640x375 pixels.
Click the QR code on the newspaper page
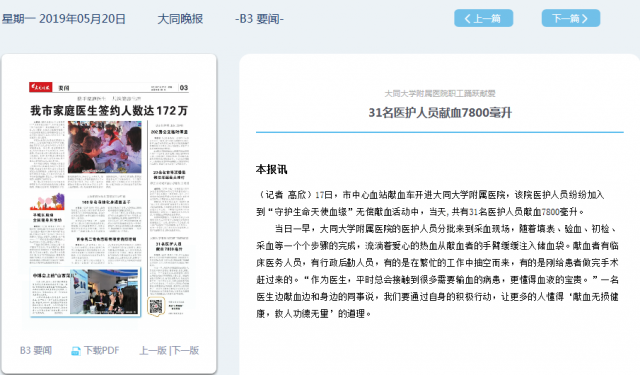(156, 306)
